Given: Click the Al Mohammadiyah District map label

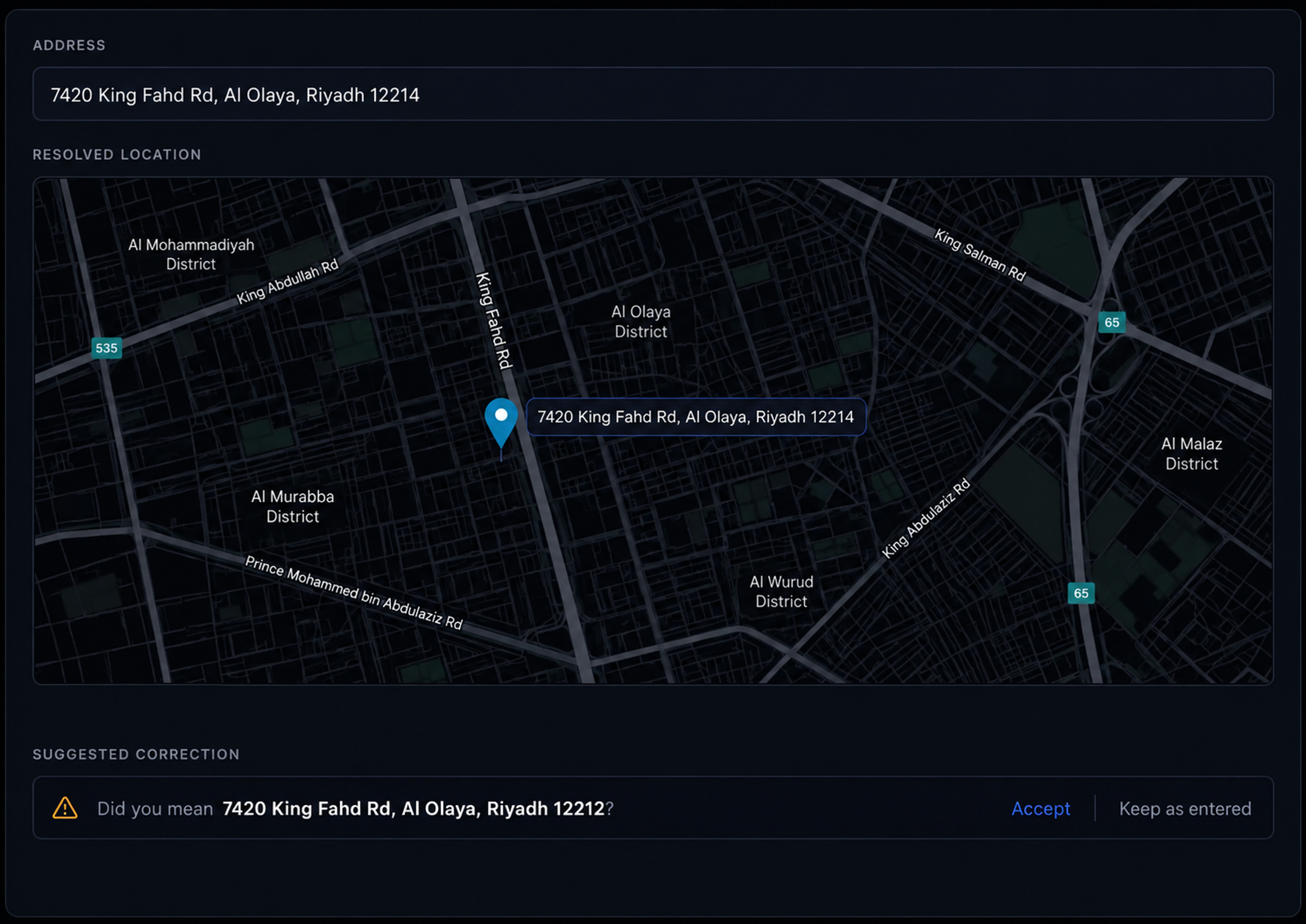Looking at the screenshot, I should pos(191,254).
